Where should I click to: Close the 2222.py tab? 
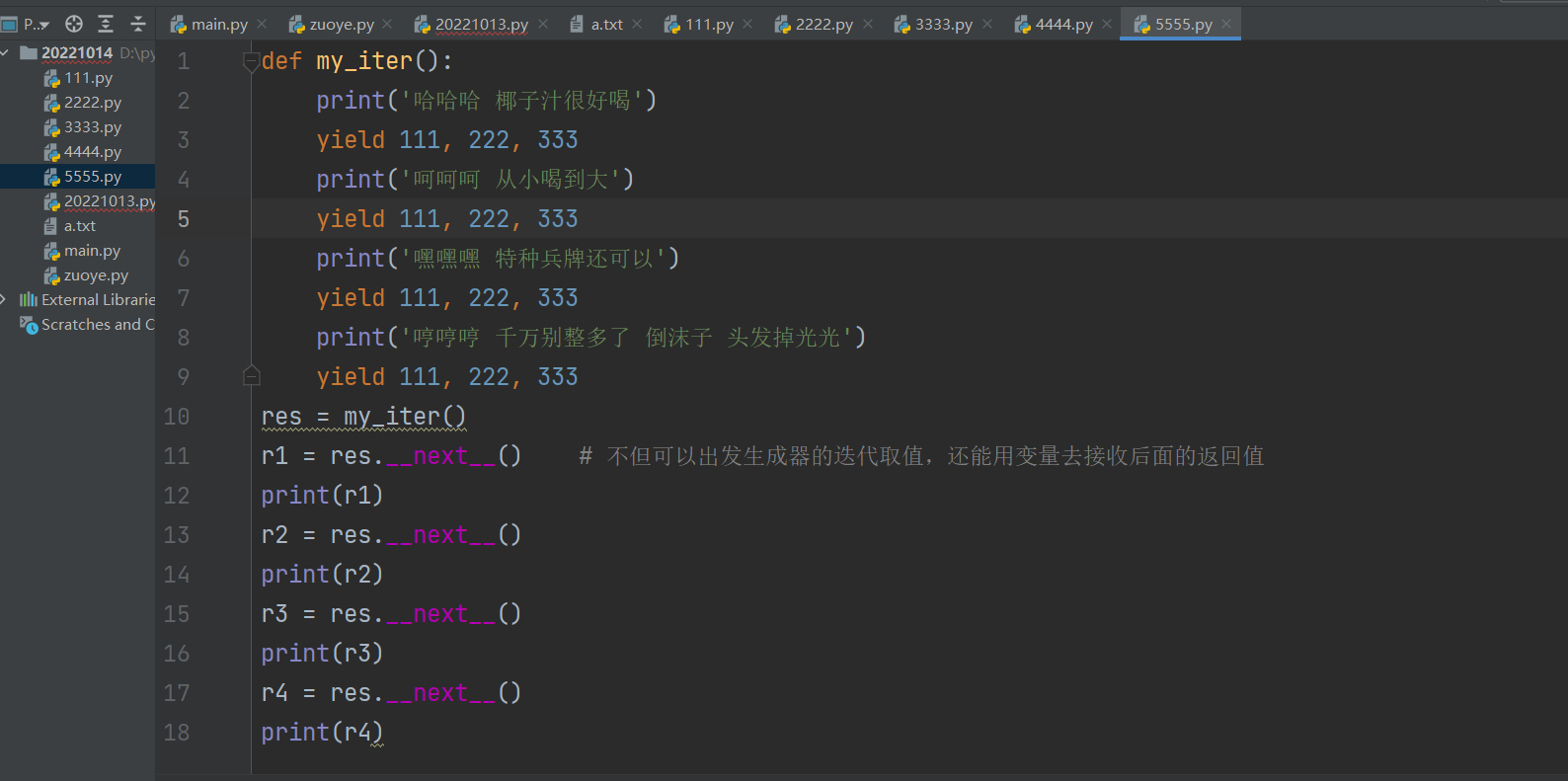pos(868,25)
